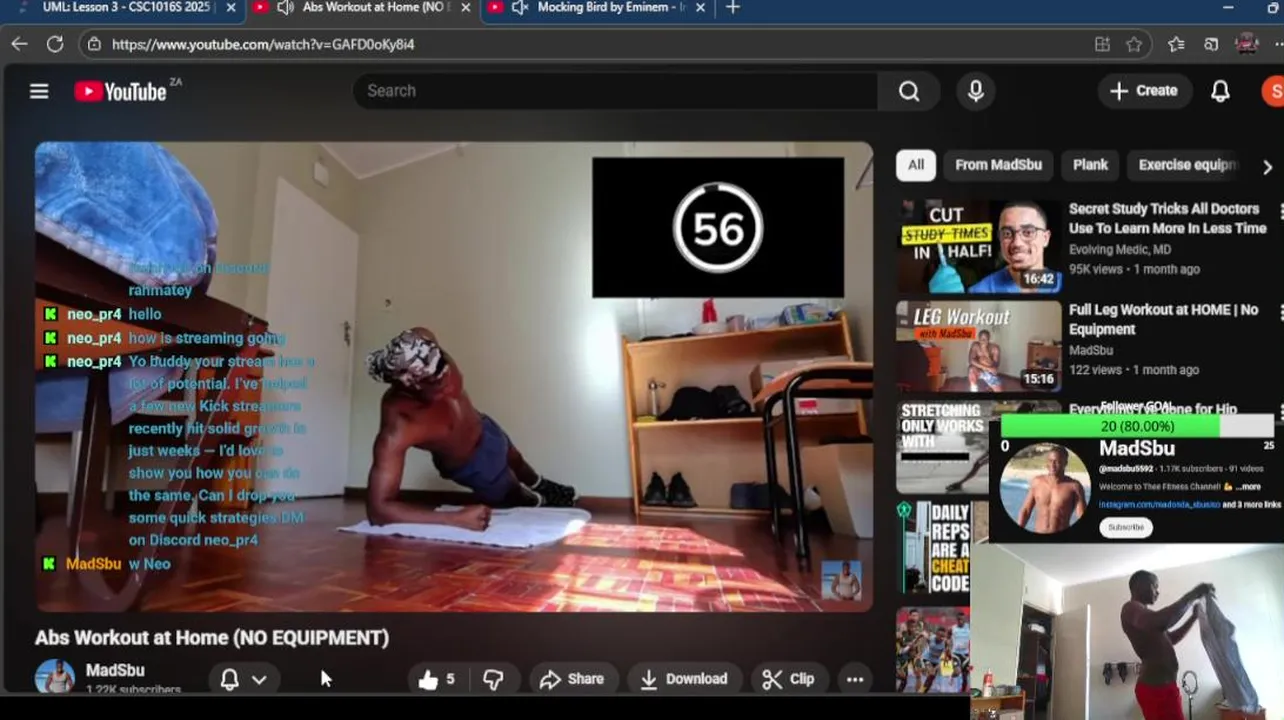Click the Create button
Viewport: 1284px width, 720px height.
pos(1144,91)
